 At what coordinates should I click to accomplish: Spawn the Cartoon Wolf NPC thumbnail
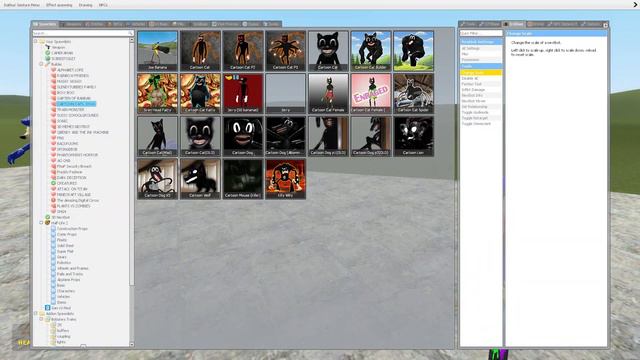pyautogui.click(x=200, y=179)
